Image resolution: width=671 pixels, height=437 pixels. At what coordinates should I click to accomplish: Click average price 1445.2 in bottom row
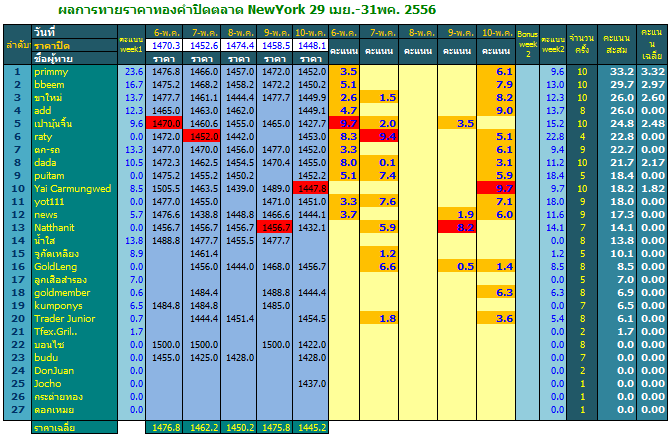click(311, 428)
